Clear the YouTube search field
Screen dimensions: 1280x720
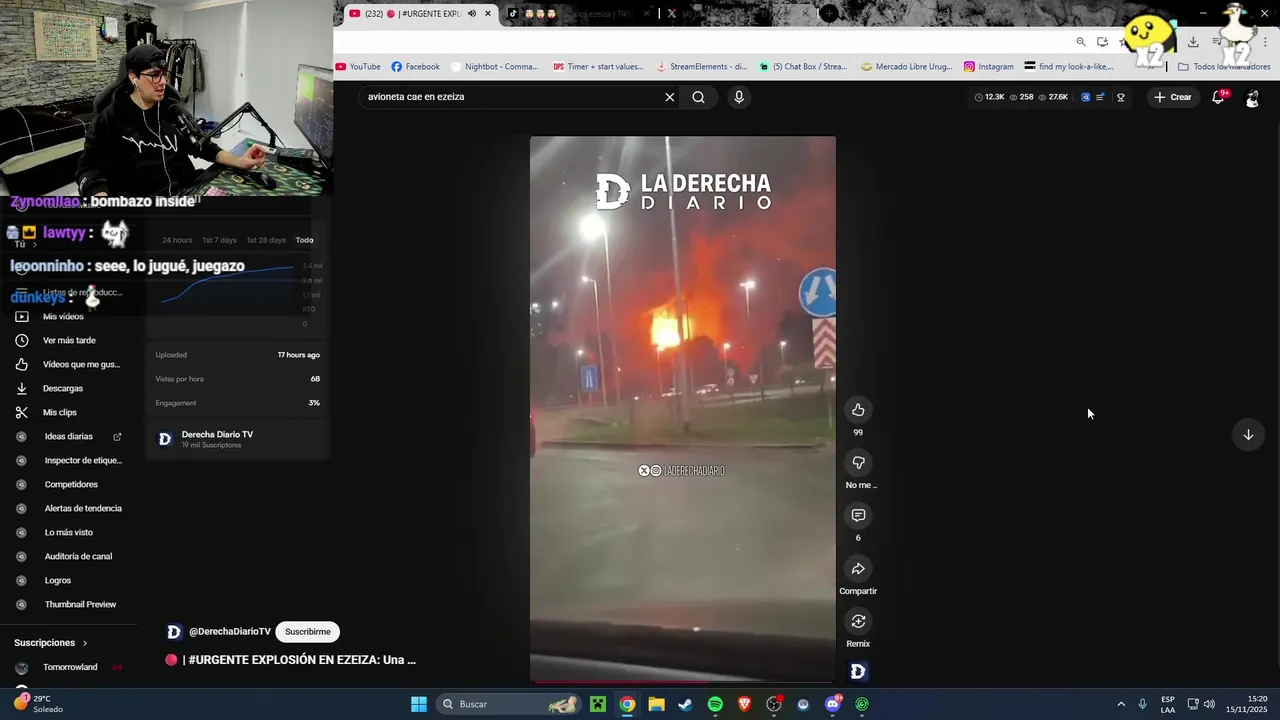point(670,97)
